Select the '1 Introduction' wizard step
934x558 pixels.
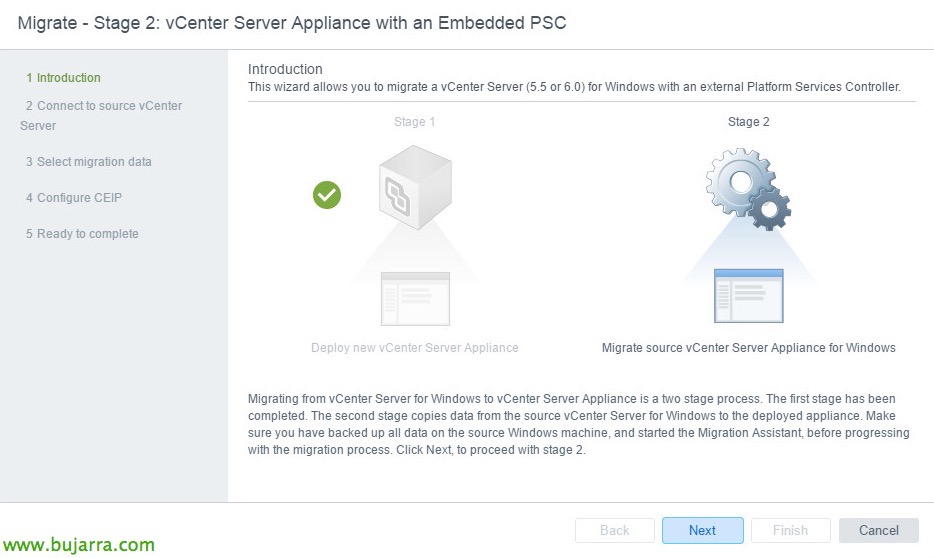tap(63, 78)
